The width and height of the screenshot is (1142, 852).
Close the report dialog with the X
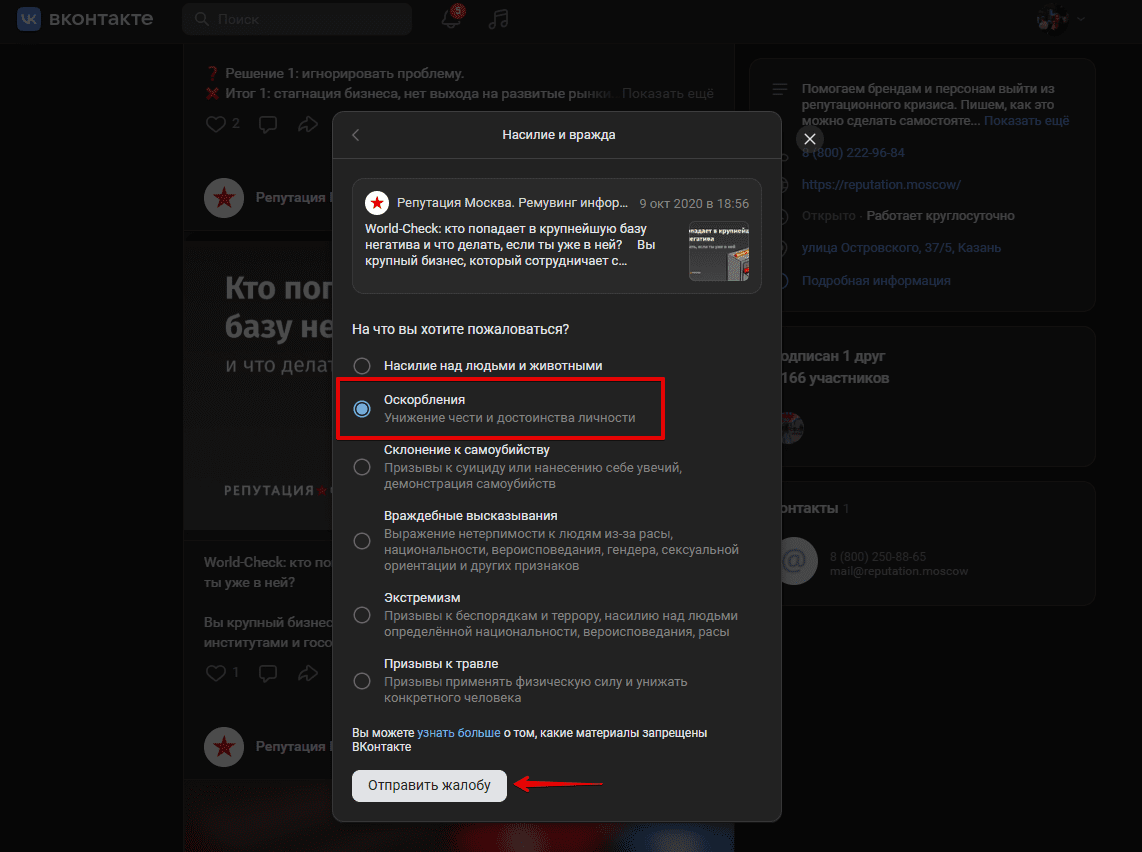click(810, 139)
